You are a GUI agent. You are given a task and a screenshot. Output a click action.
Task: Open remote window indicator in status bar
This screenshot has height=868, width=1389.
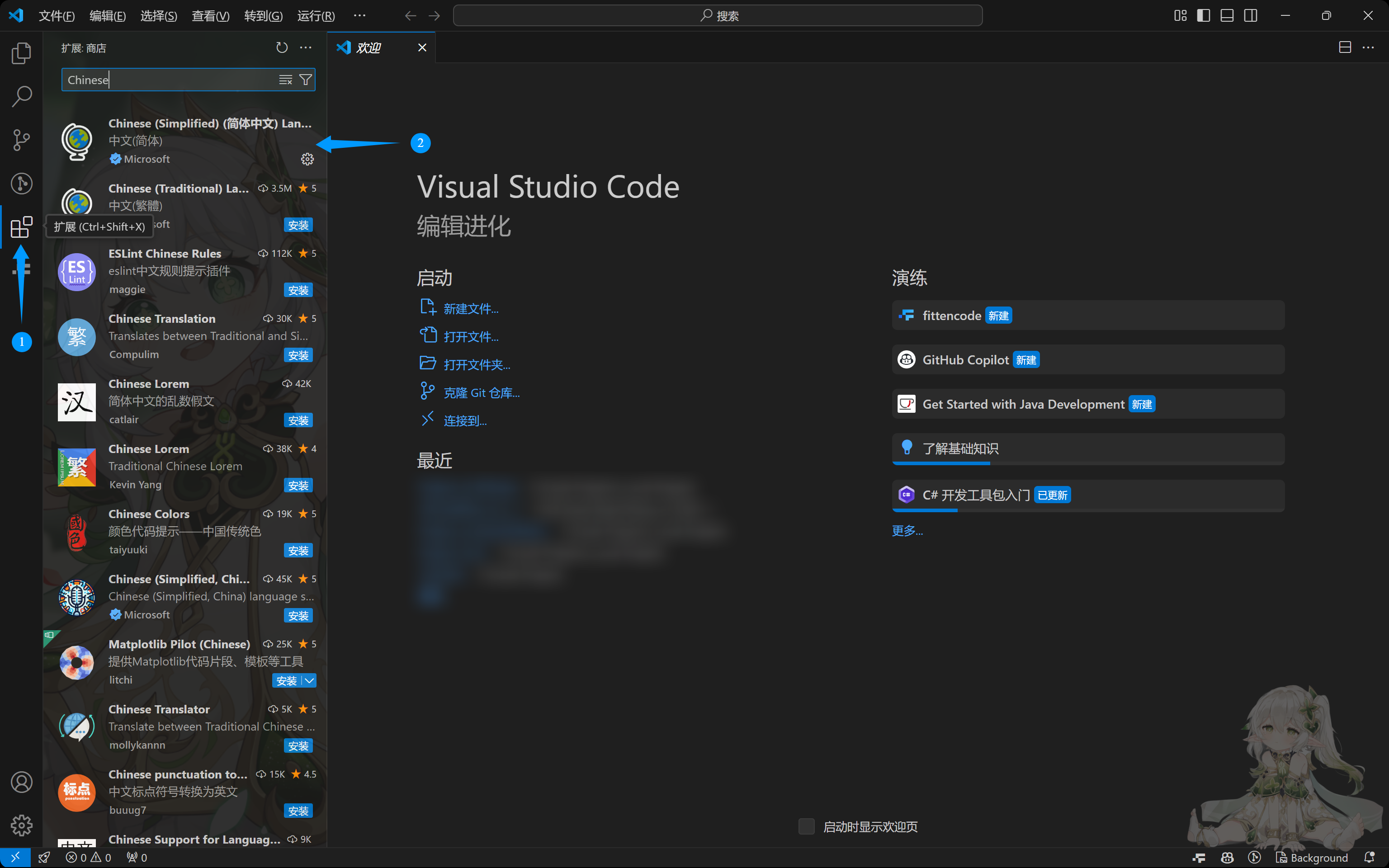pyautogui.click(x=15, y=857)
